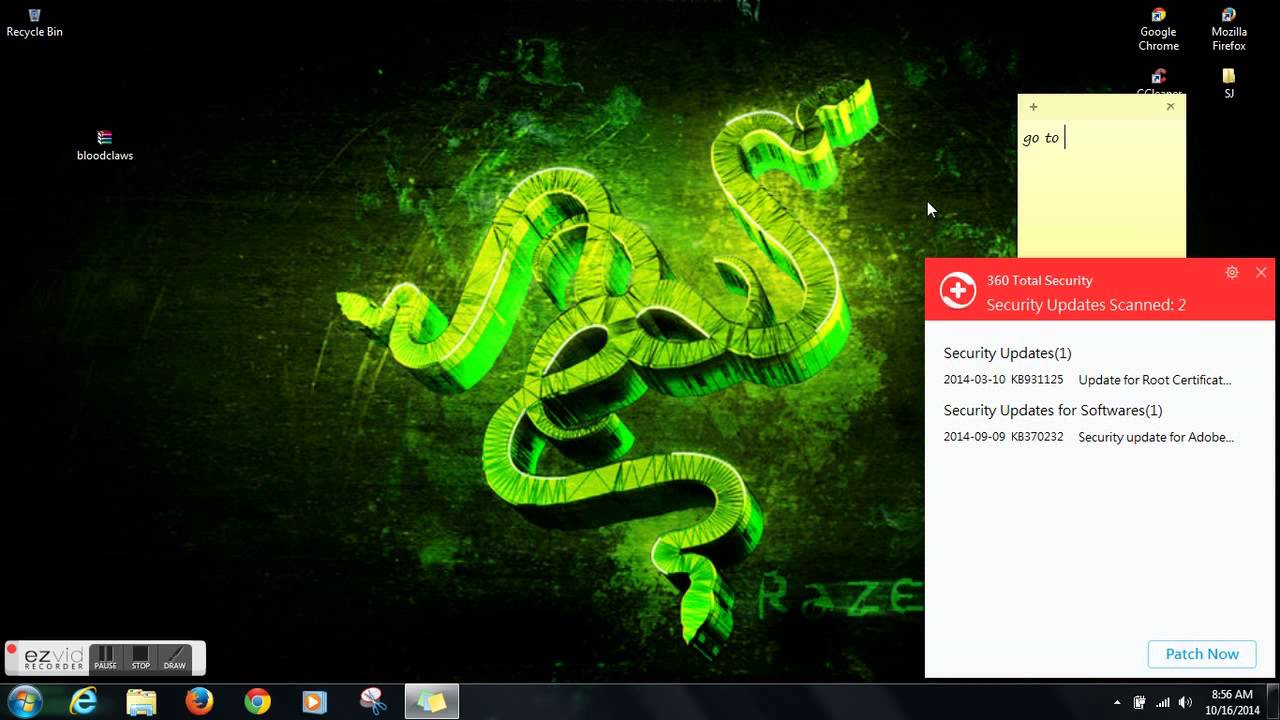Open Windows Media Player from taskbar

pyautogui.click(x=314, y=702)
